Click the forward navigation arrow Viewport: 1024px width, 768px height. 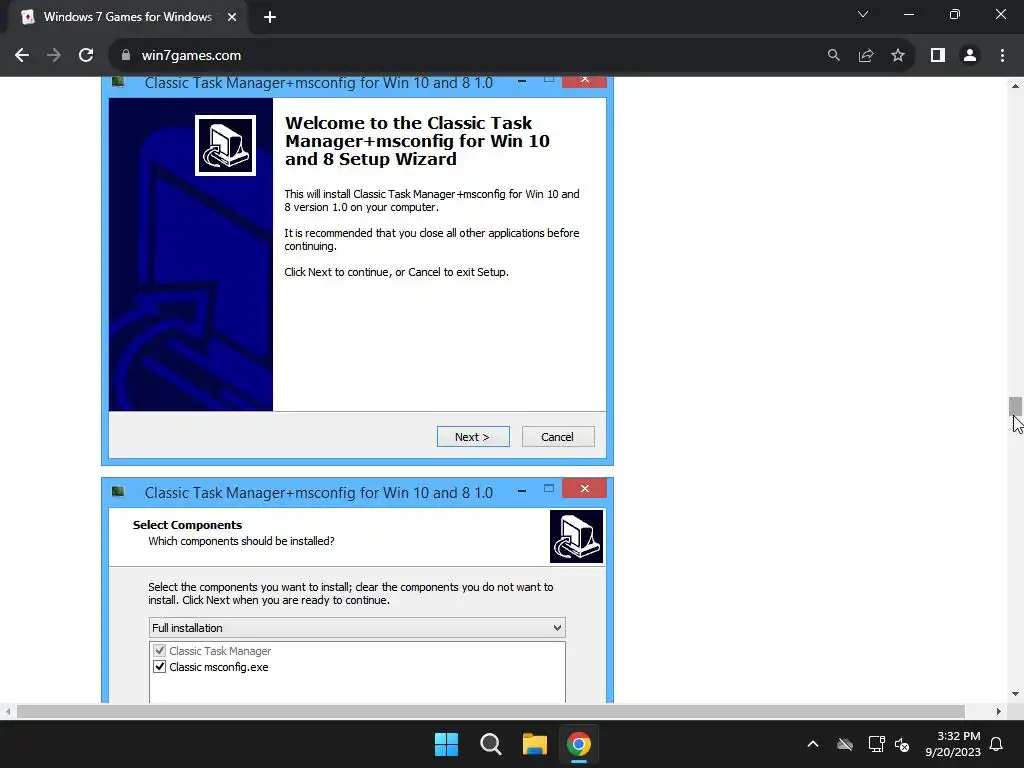pyautogui.click(x=54, y=56)
